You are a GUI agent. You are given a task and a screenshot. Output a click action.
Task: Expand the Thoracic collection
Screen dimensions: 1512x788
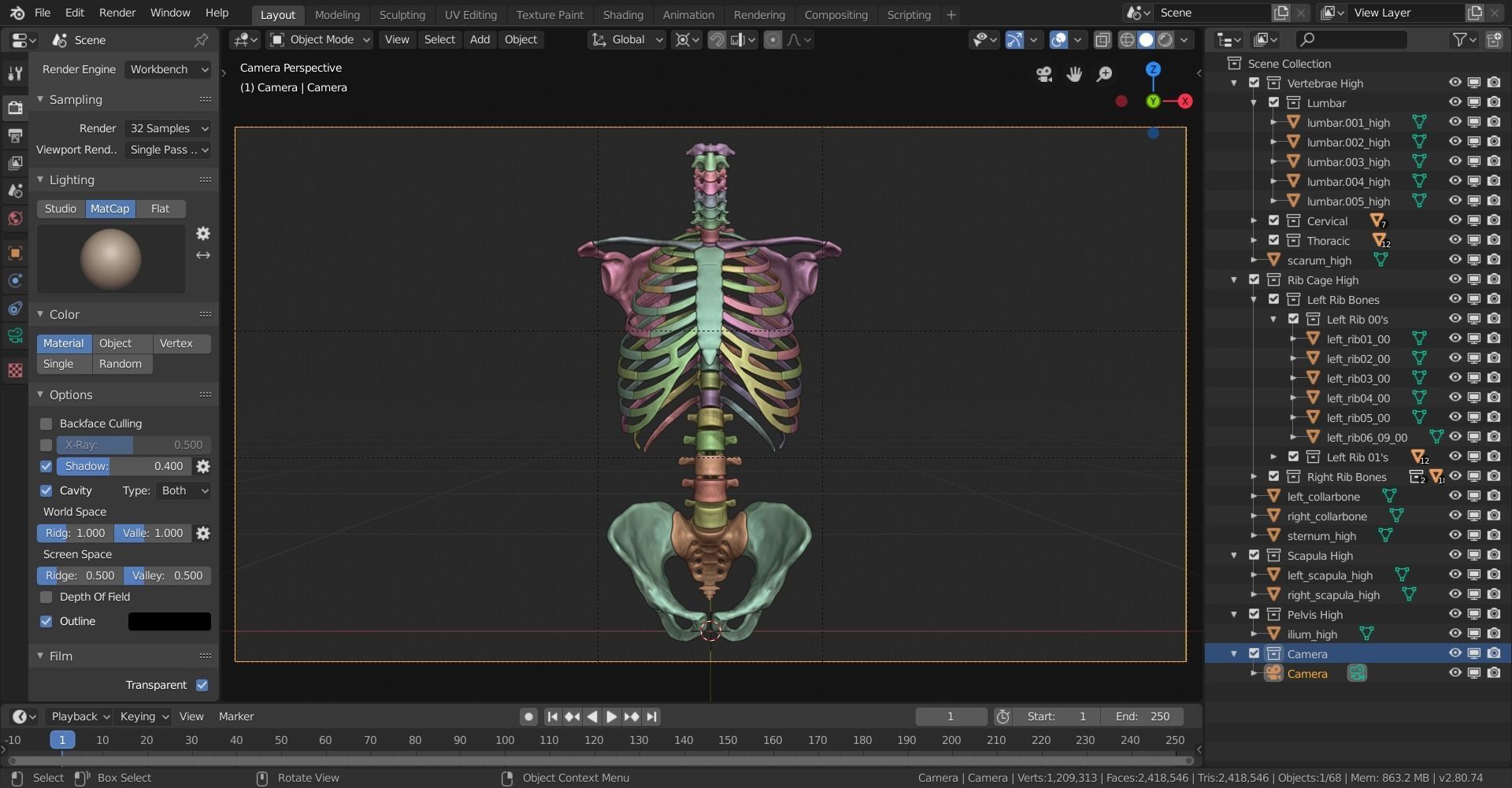point(1254,241)
